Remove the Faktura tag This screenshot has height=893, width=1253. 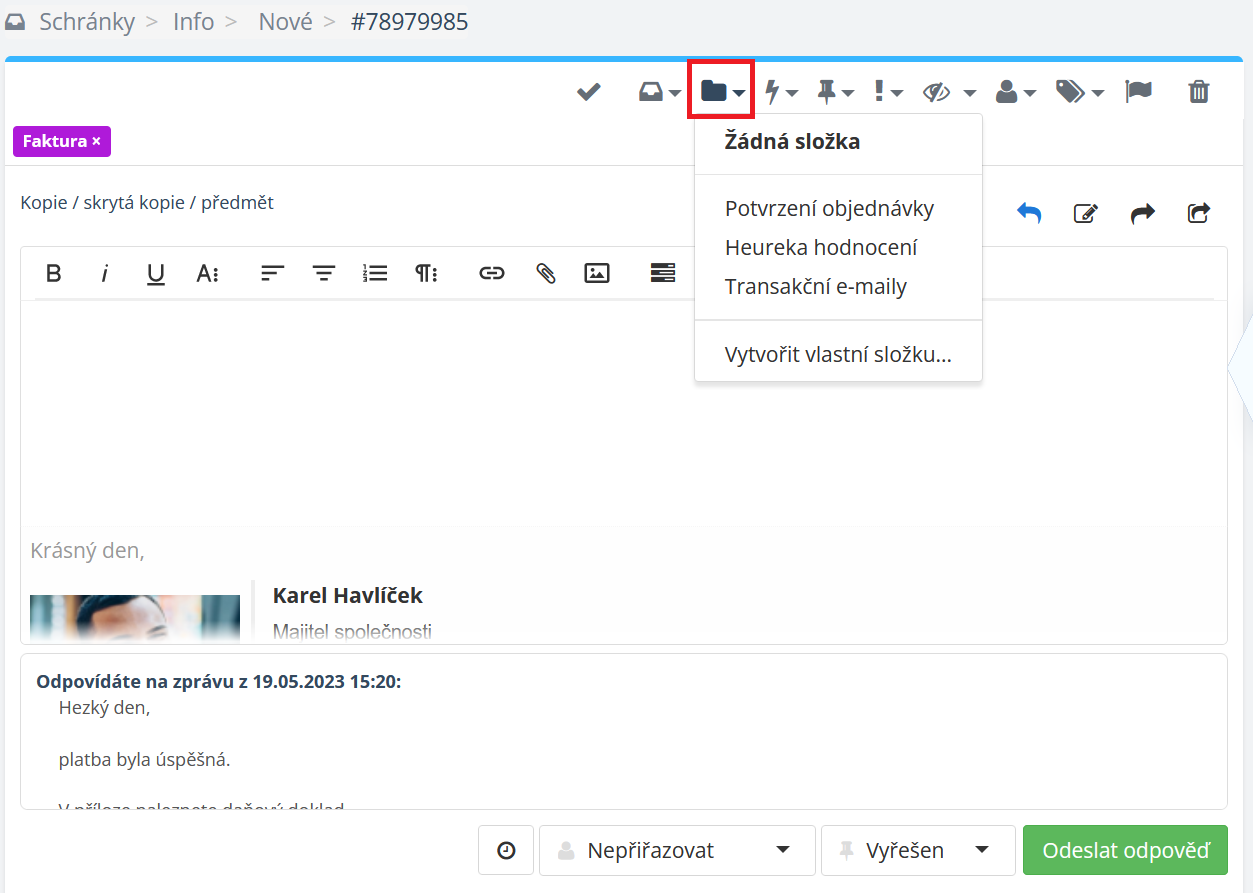tap(96, 141)
